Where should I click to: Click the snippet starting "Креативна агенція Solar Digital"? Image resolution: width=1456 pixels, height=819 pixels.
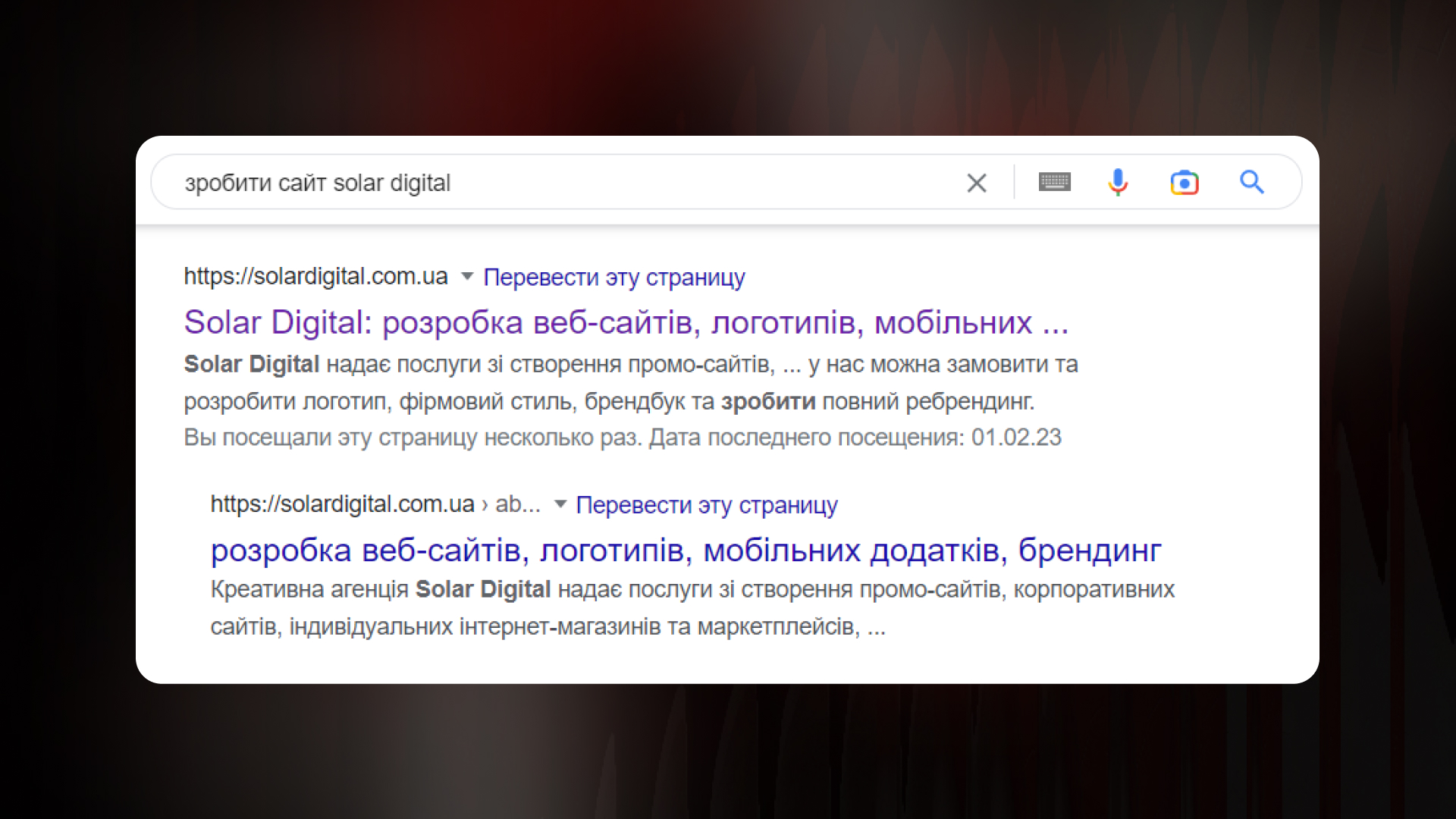click(692, 607)
